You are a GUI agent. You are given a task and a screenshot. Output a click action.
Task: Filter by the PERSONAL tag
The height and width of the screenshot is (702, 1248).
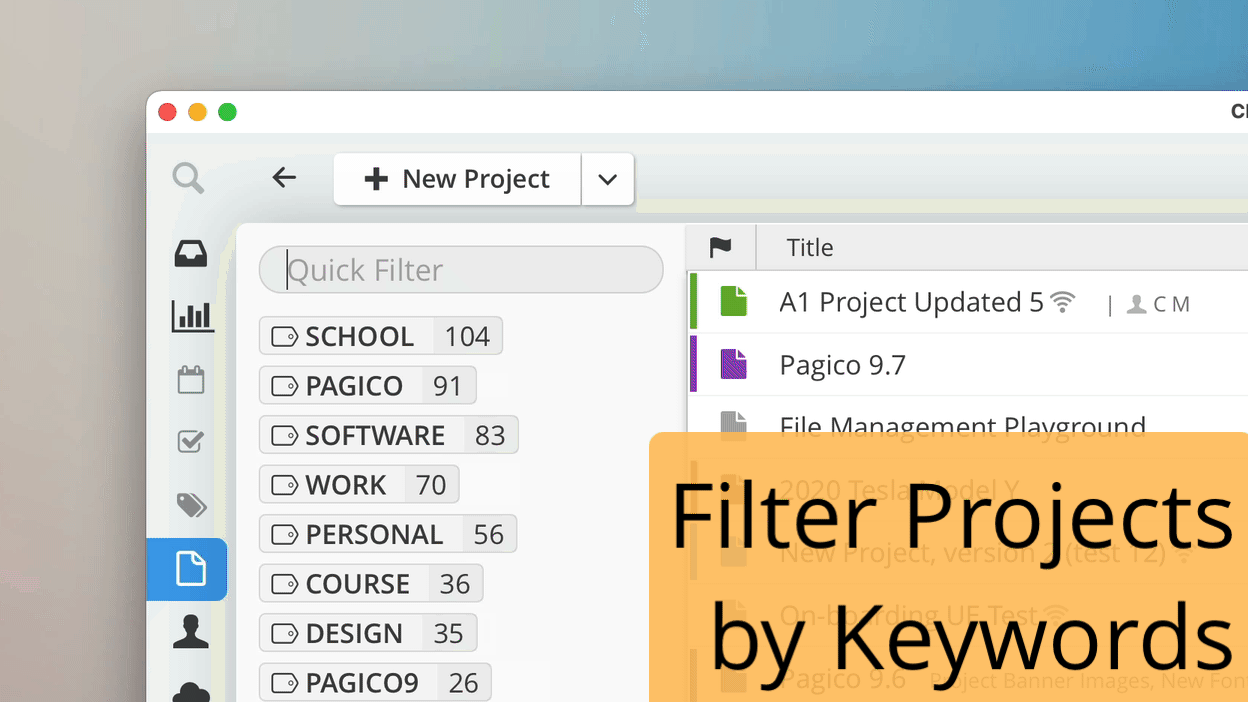point(387,534)
